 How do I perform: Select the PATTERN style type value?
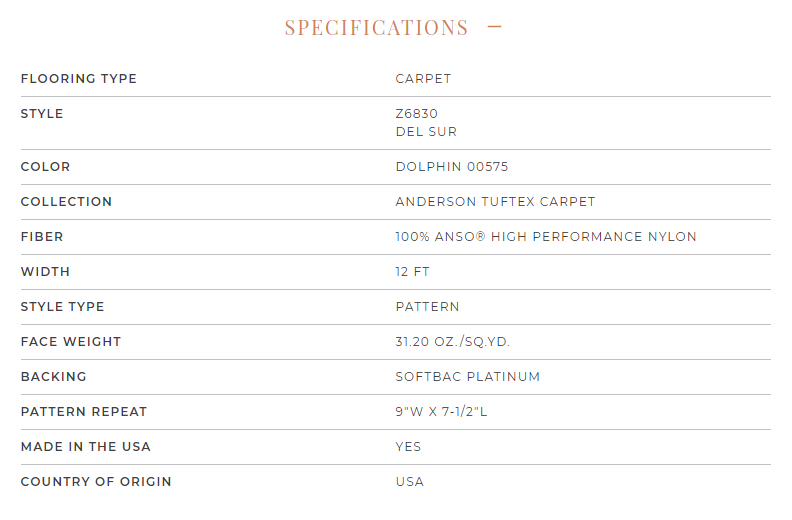427,307
